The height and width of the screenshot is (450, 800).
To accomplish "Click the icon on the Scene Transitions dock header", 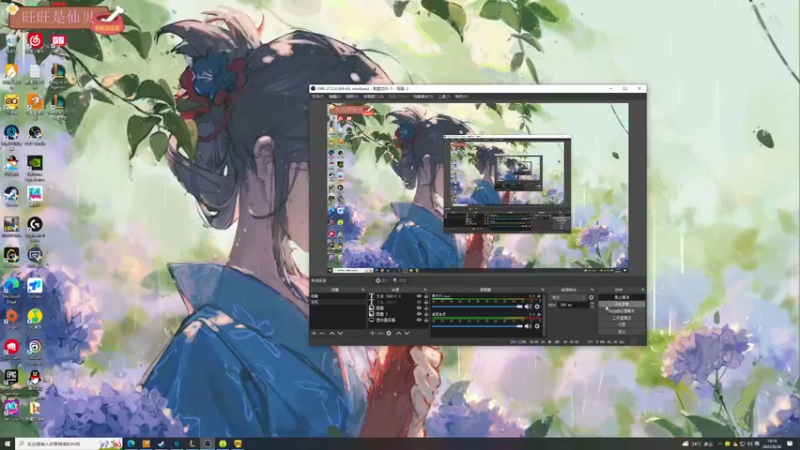I will pos(592,290).
